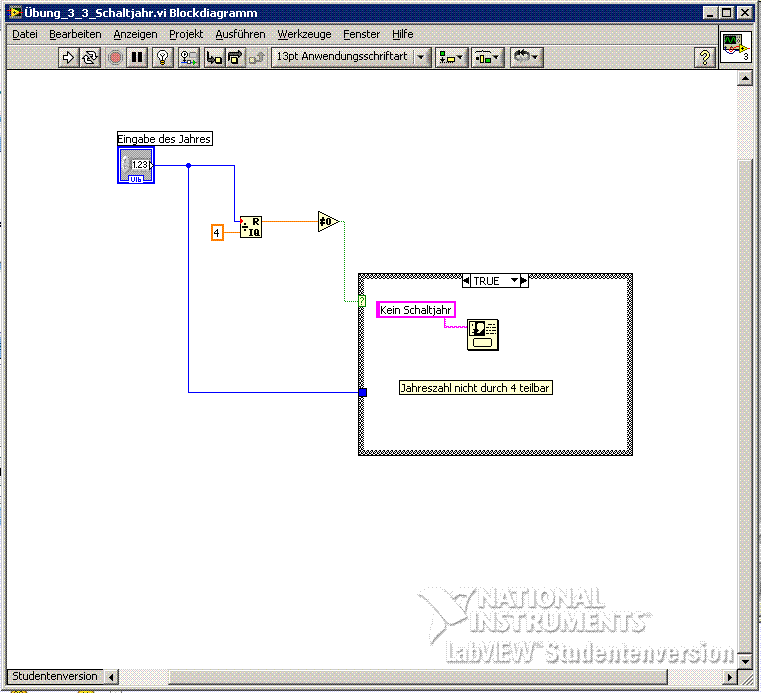The height and width of the screenshot is (693, 761).
Task: Click the Pause button
Action: coord(137,57)
